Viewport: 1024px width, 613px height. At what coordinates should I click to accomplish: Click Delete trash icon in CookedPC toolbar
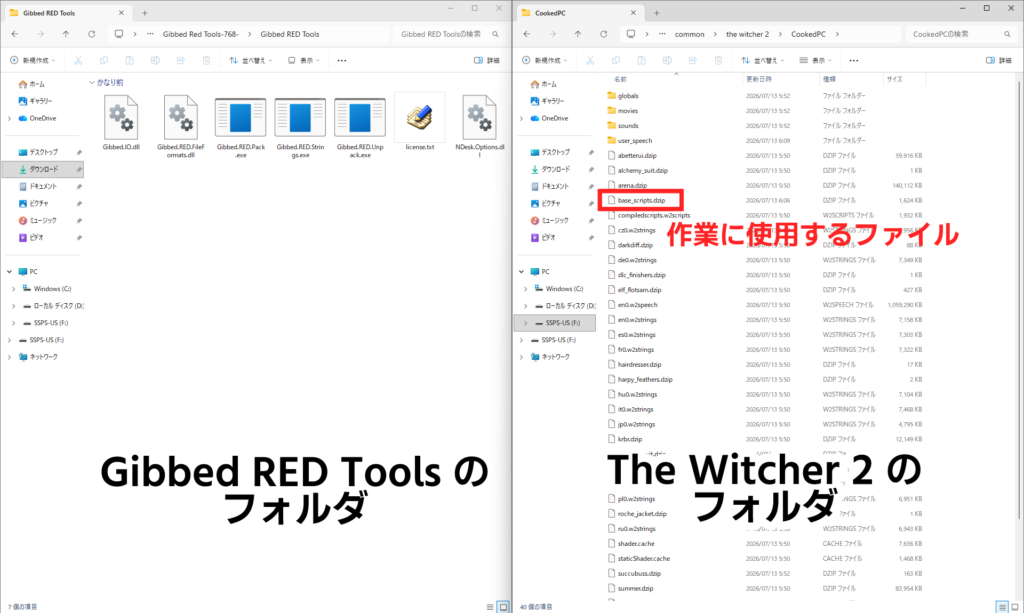click(x=718, y=60)
